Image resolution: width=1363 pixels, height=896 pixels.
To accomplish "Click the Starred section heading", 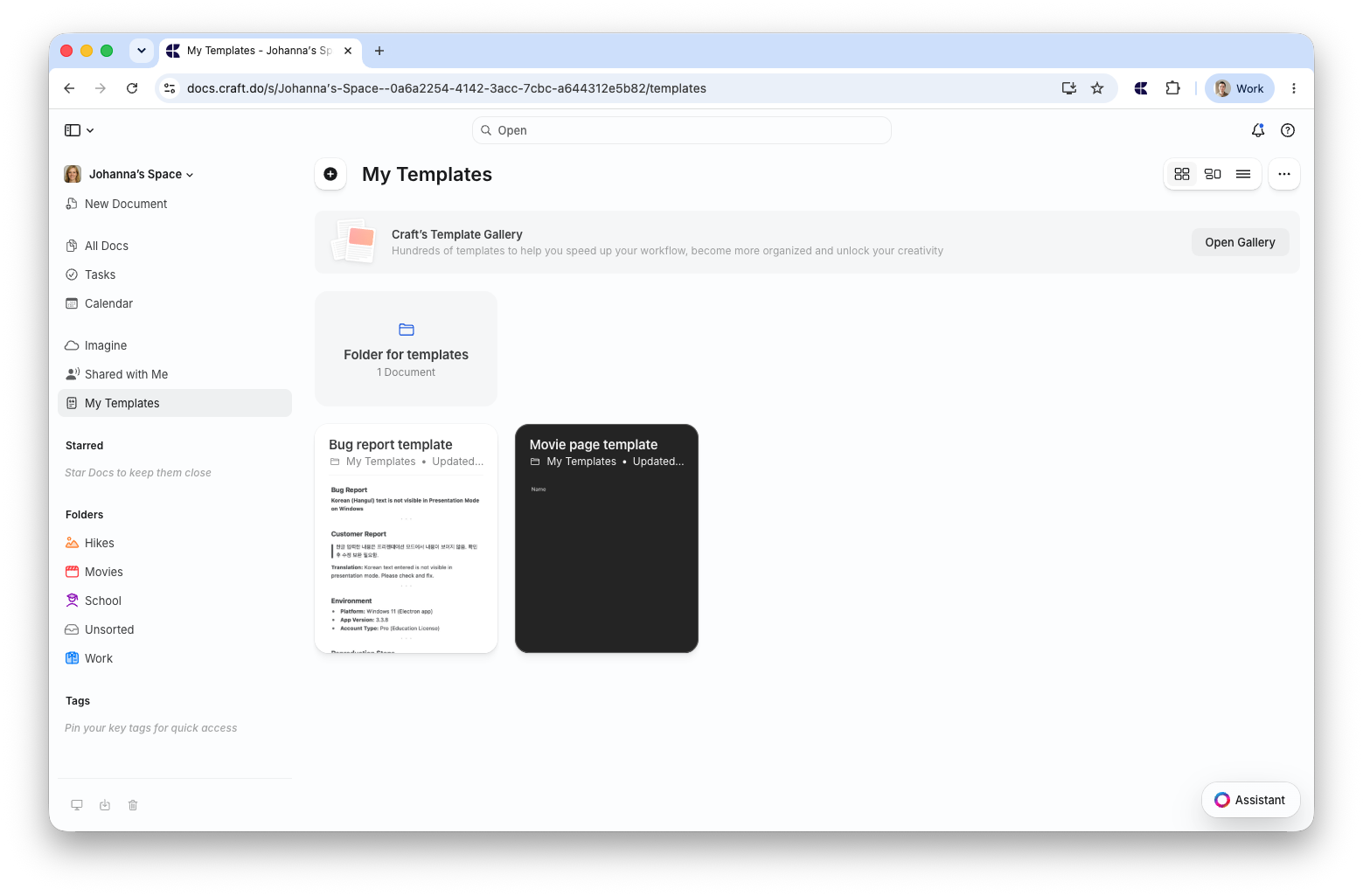I will (85, 446).
